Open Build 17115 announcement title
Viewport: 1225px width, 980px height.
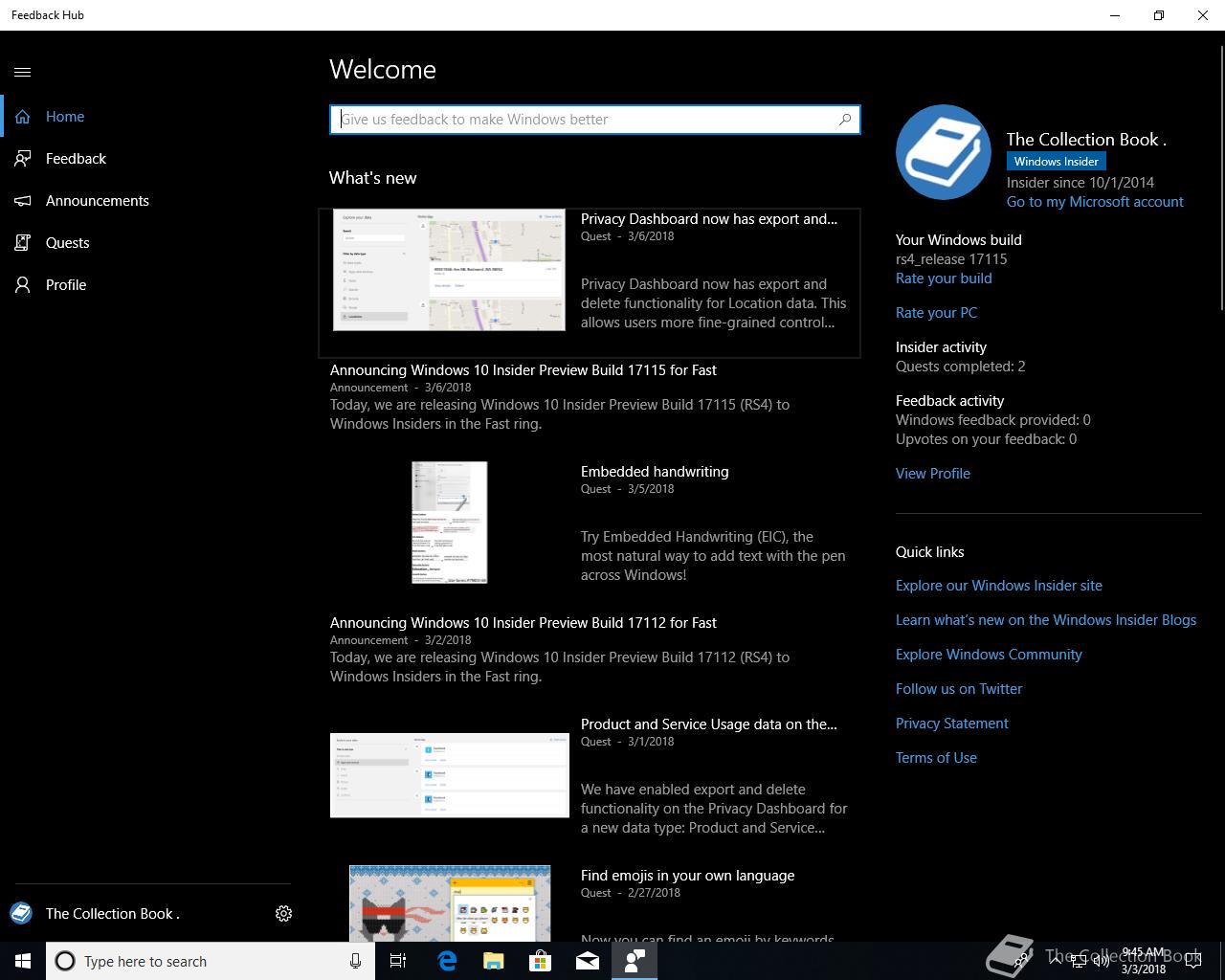coord(523,370)
